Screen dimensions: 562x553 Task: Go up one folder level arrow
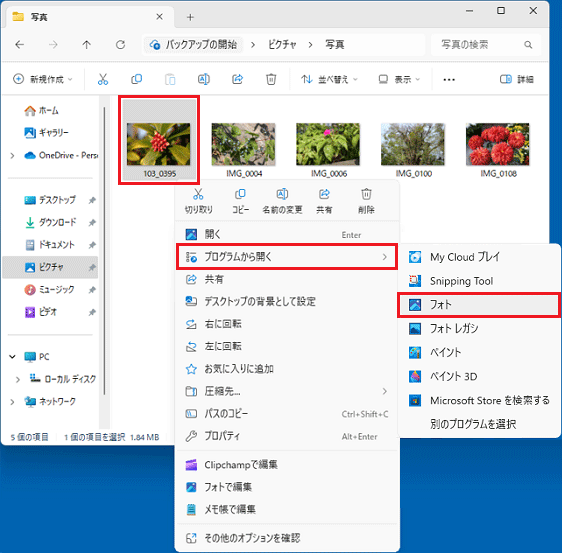click(x=86, y=45)
